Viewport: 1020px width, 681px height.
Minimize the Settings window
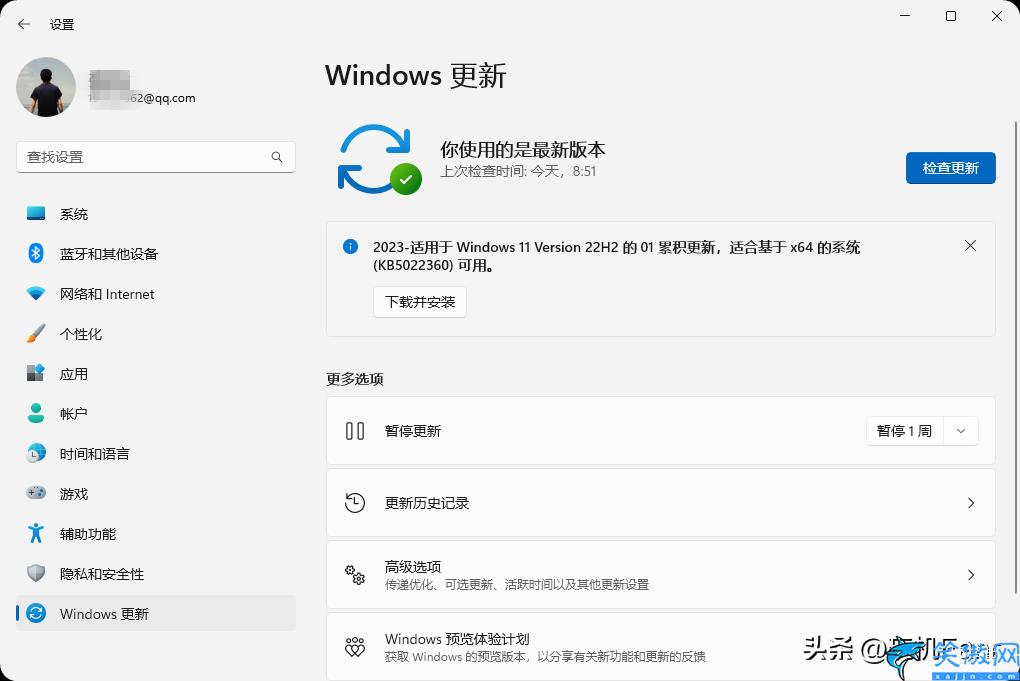click(x=905, y=16)
